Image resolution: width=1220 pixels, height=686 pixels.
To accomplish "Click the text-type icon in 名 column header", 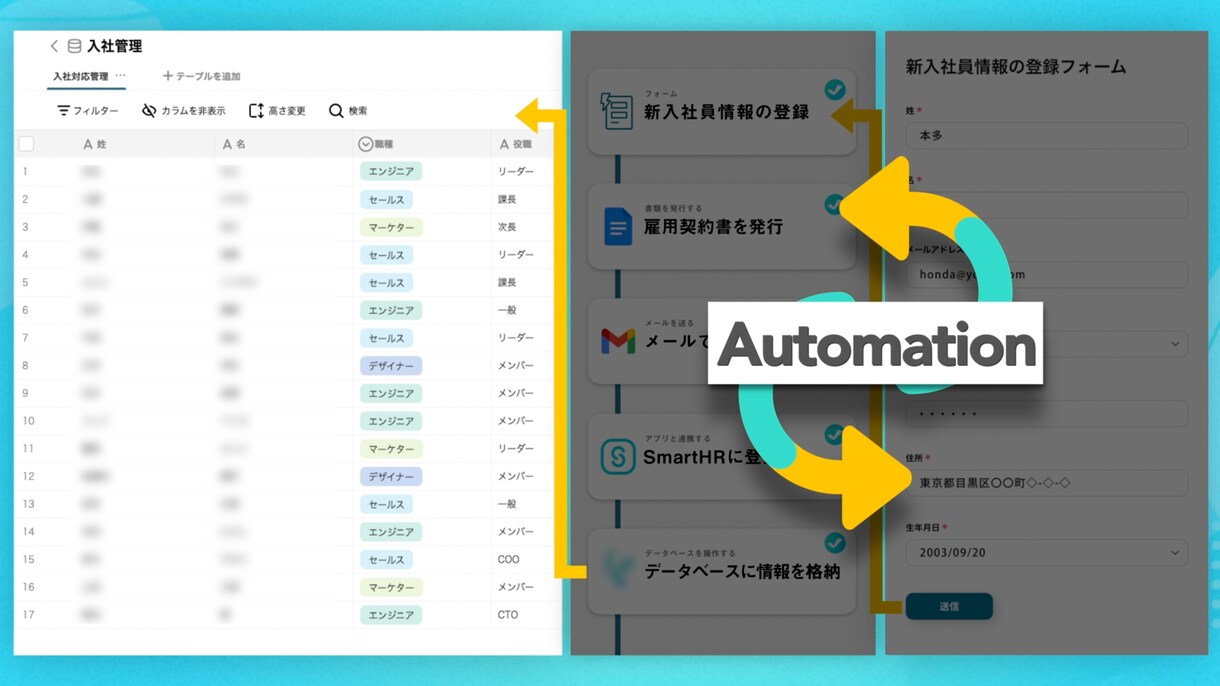I will click(227, 144).
